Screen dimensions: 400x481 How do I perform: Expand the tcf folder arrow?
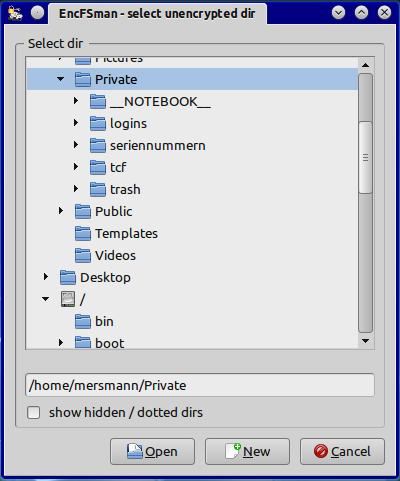pyautogui.click(x=76, y=167)
